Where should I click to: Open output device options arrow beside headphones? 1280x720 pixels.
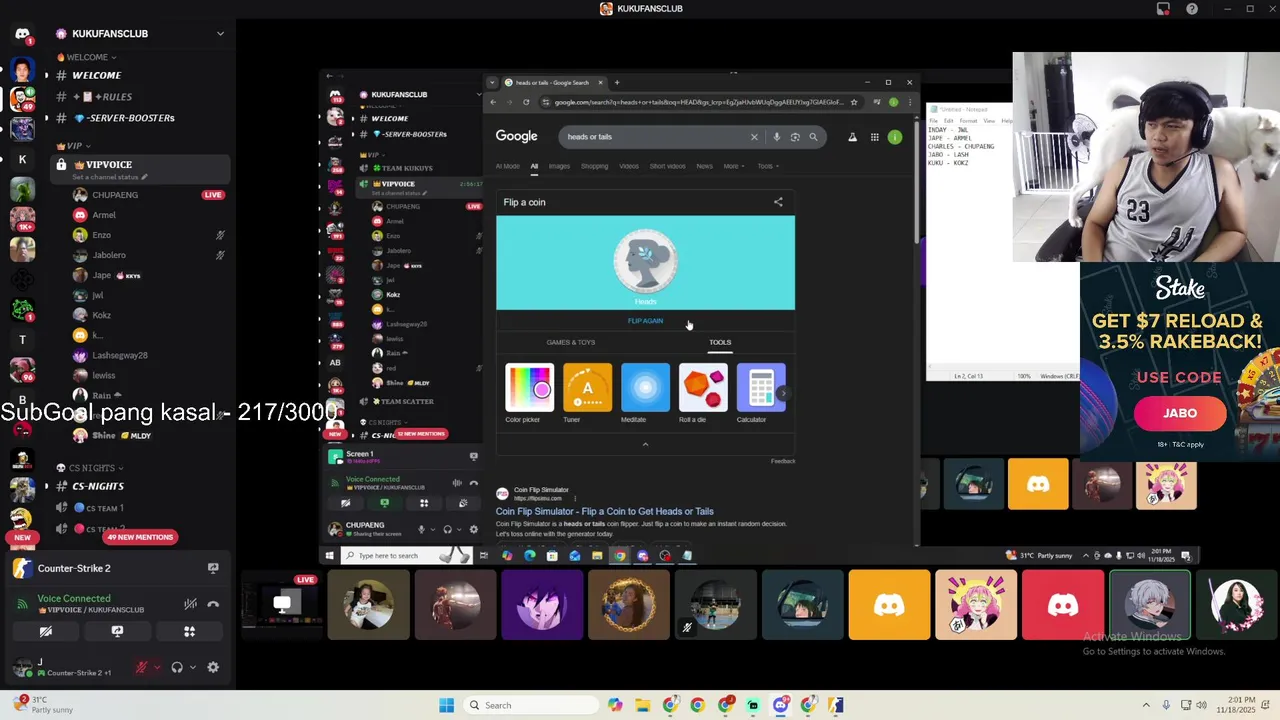pyautogui.click(x=192, y=667)
